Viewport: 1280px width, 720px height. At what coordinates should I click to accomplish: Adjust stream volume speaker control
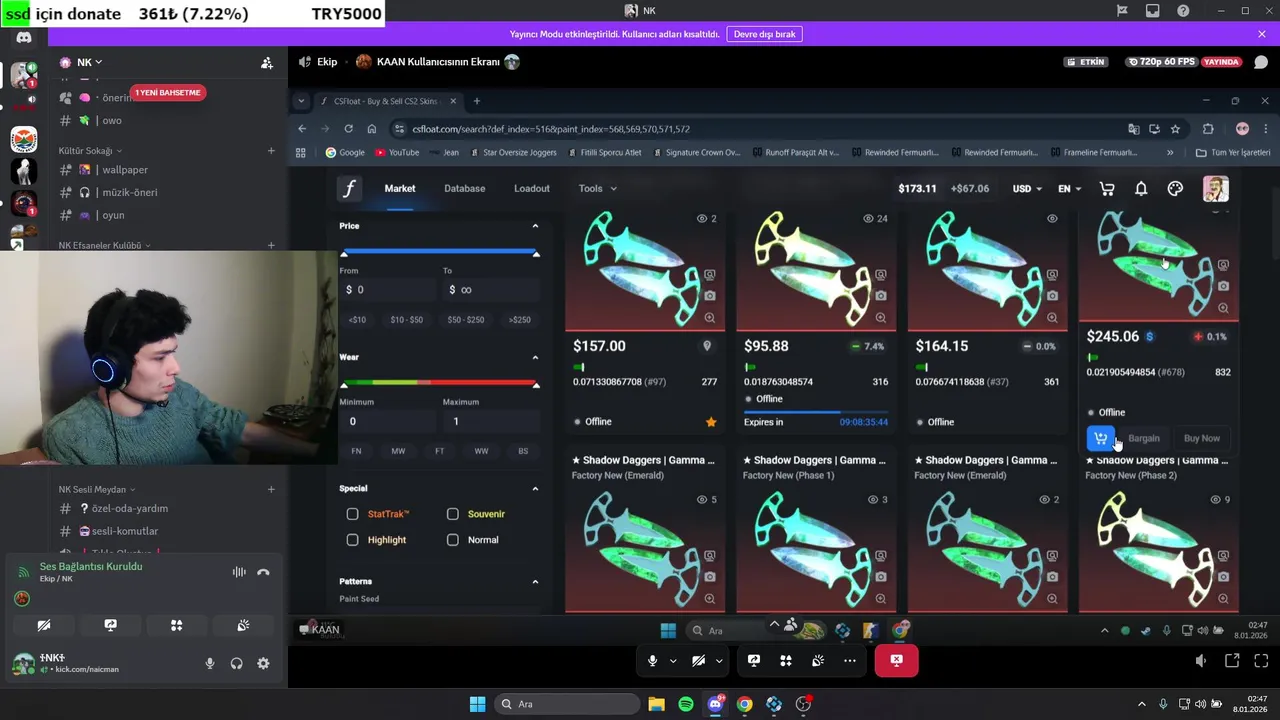(1201, 661)
